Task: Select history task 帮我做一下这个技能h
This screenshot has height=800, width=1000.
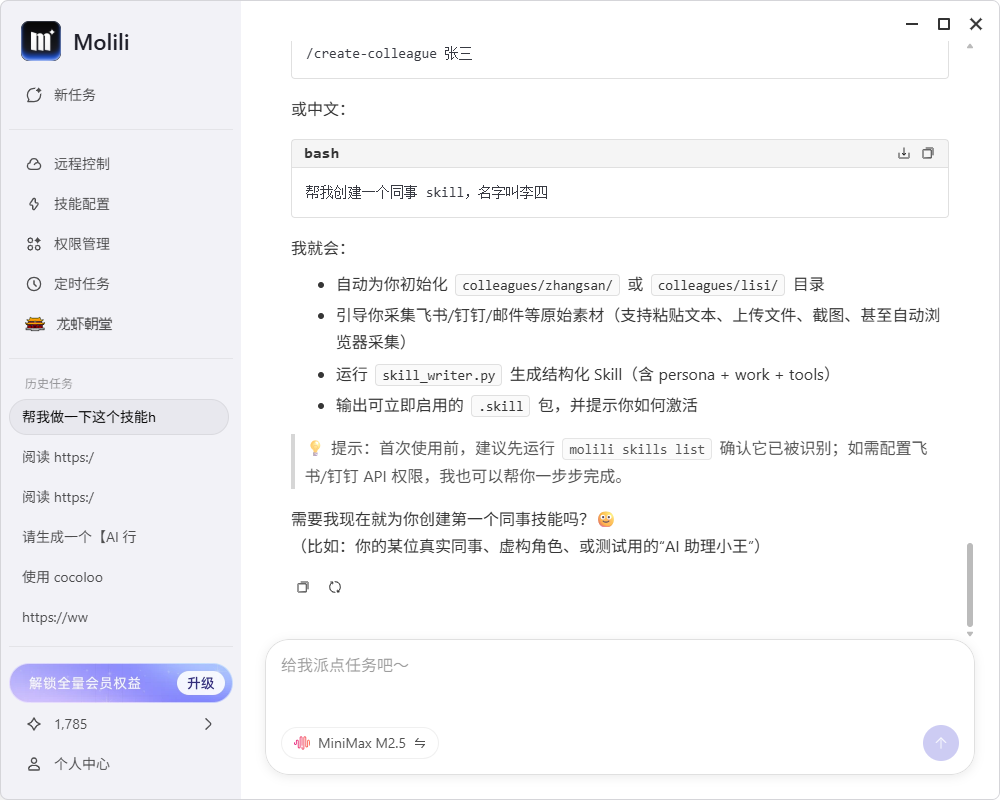Action: pyautogui.click(x=118, y=417)
